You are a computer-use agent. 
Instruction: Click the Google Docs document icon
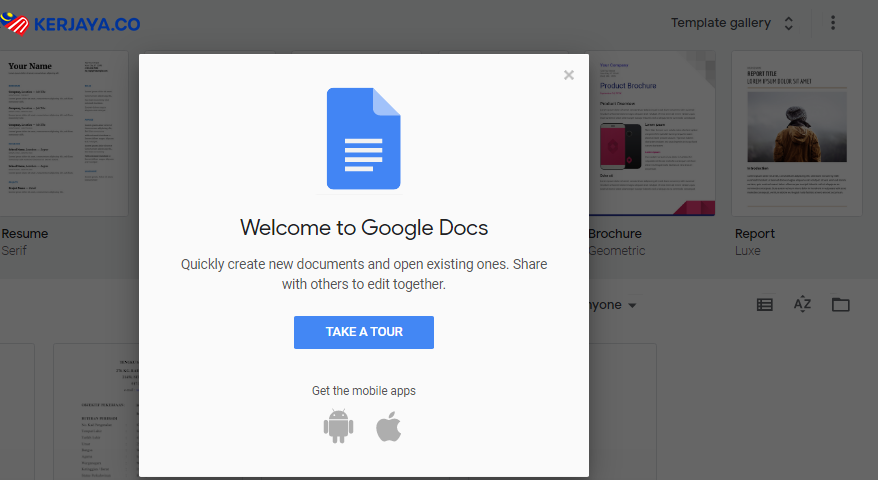point(363,138)
